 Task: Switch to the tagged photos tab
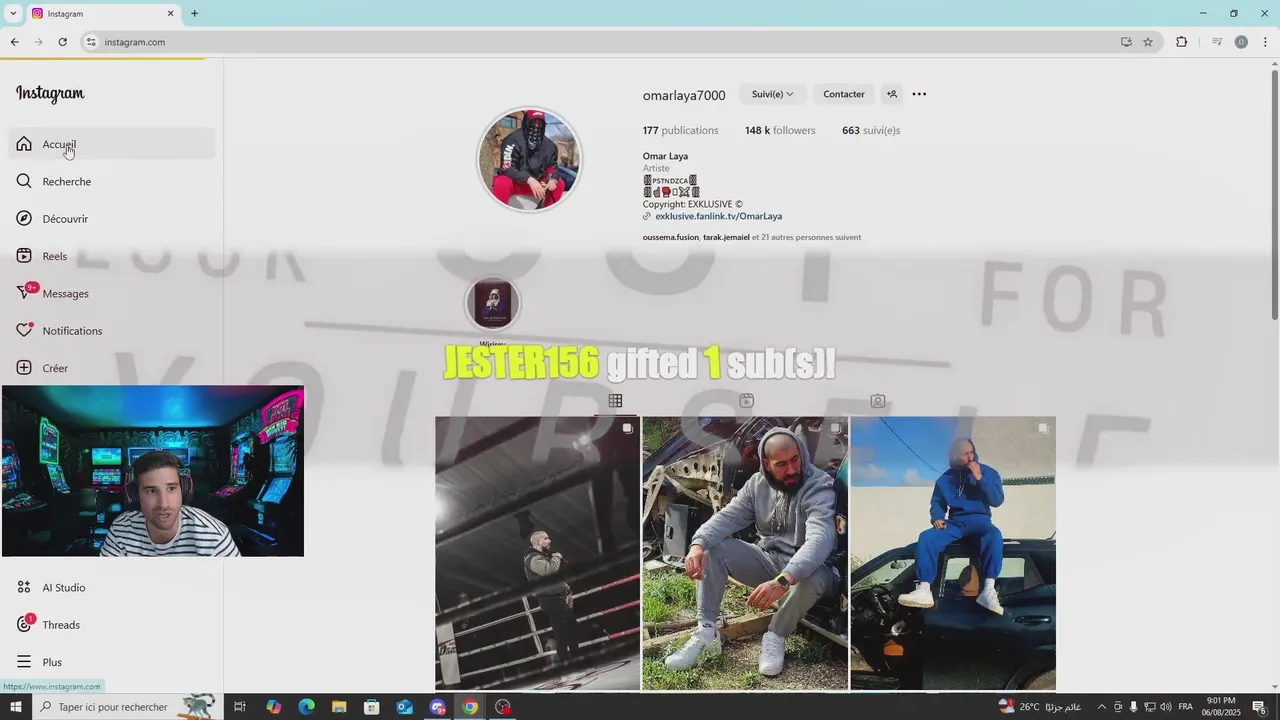[877, 401]
